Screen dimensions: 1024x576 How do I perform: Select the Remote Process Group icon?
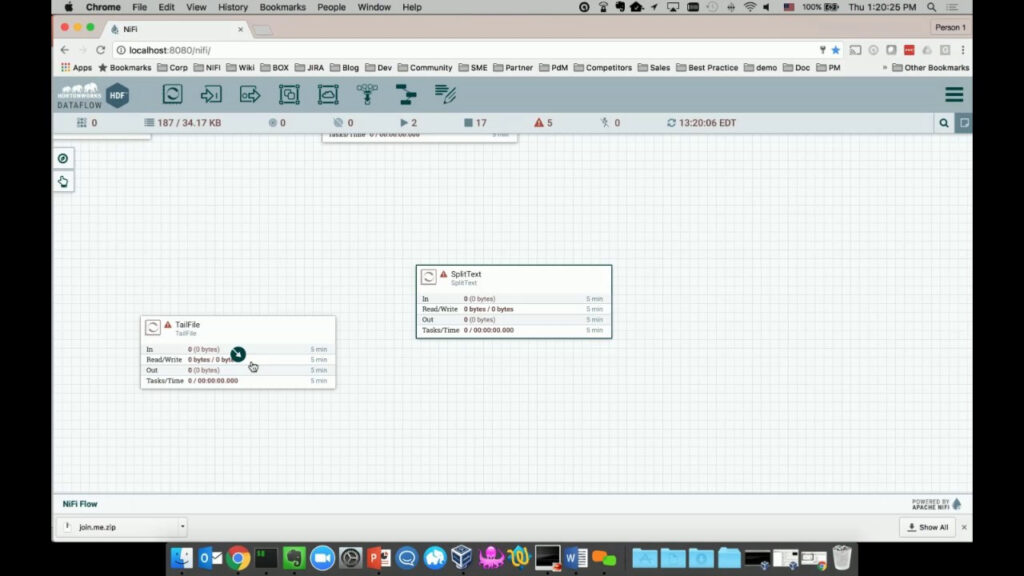(x=328, y=95)
